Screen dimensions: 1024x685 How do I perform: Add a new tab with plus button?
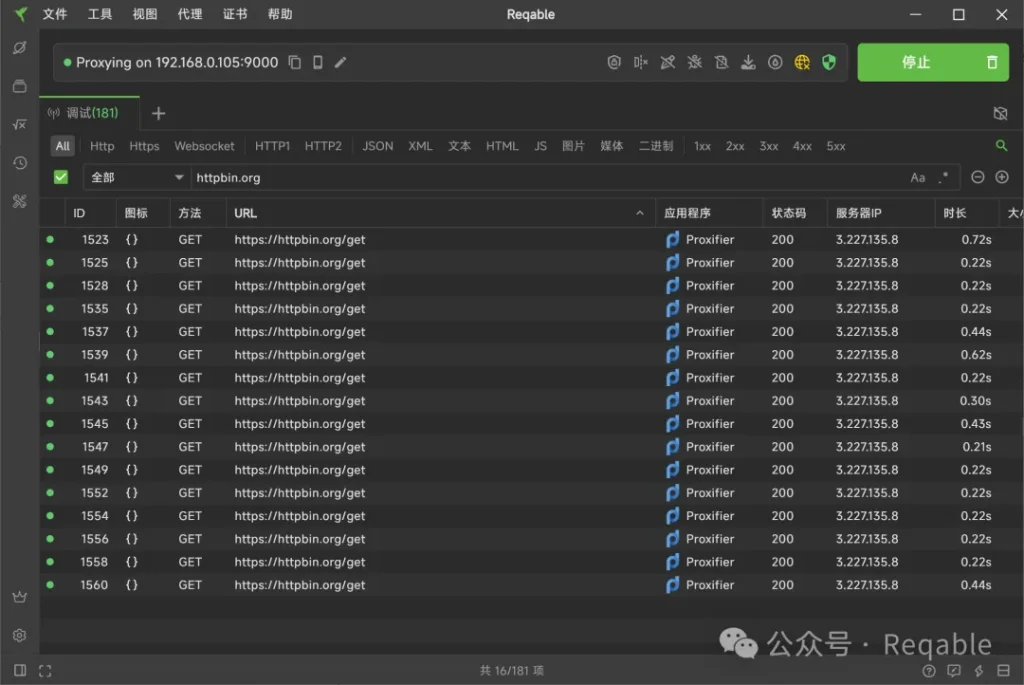[x=158, y=114]
